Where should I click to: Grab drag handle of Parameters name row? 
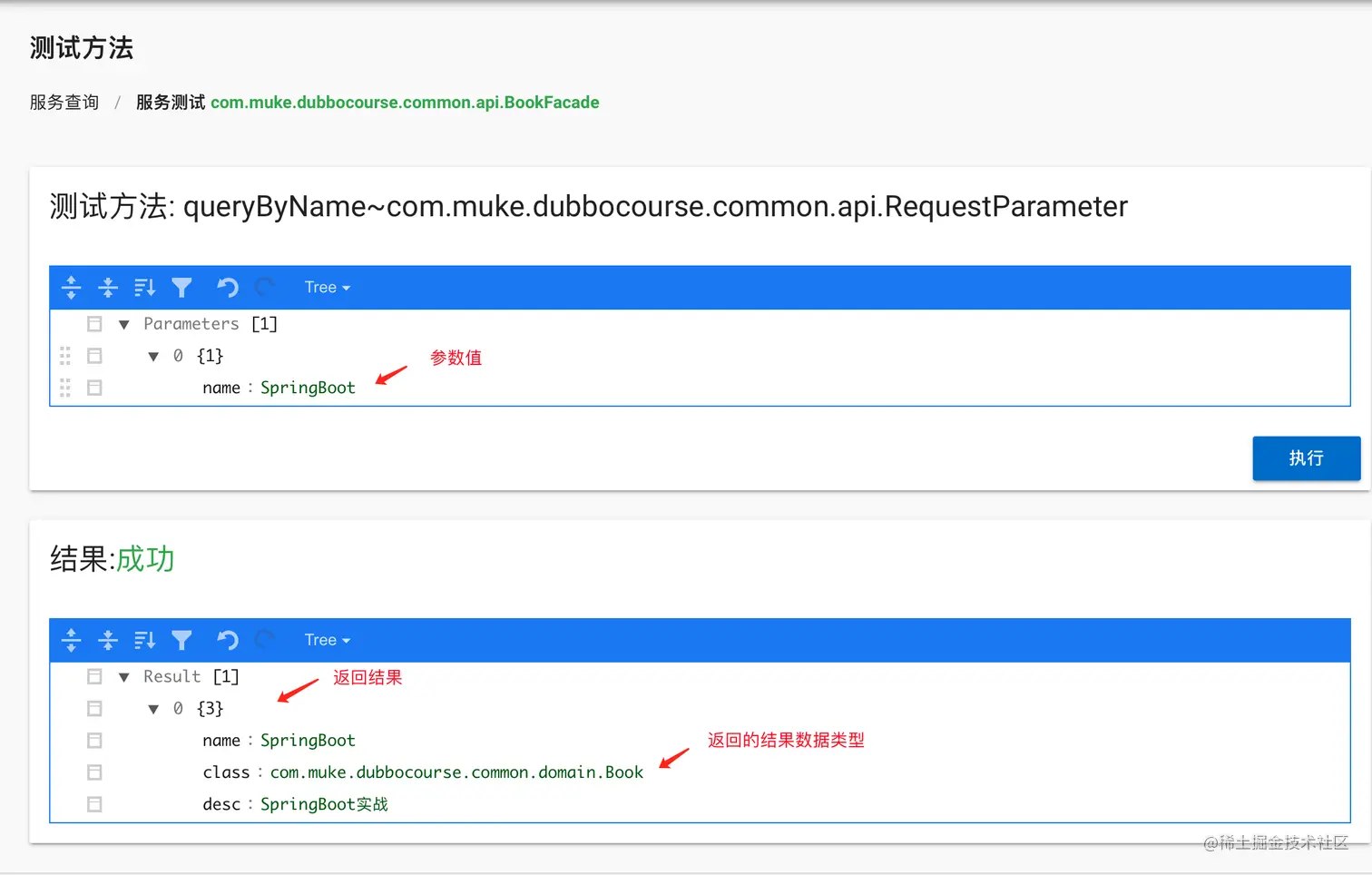click(65, 388)
